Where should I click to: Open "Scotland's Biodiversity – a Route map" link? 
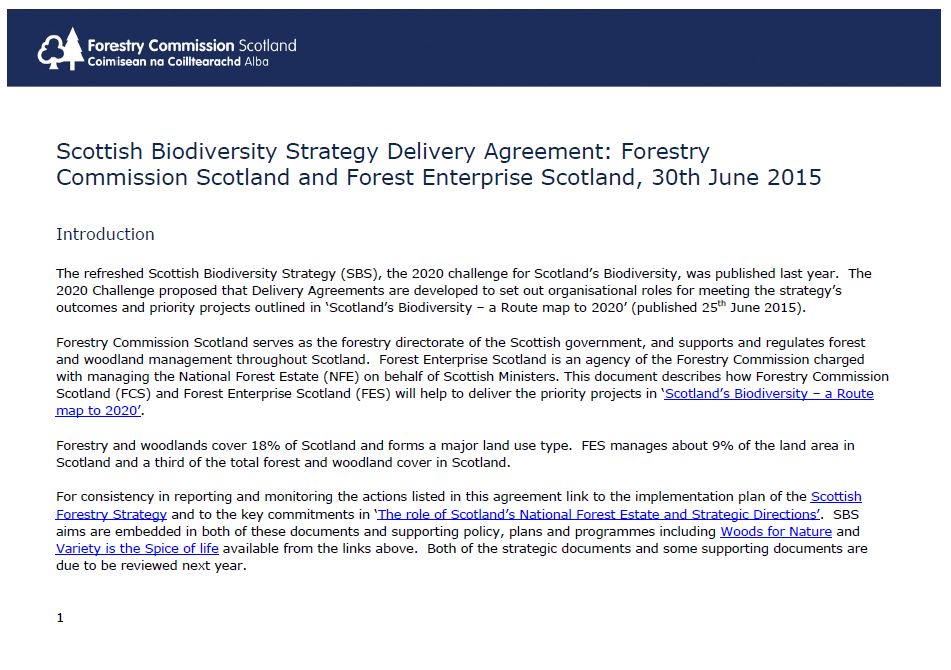pos(768,394)
